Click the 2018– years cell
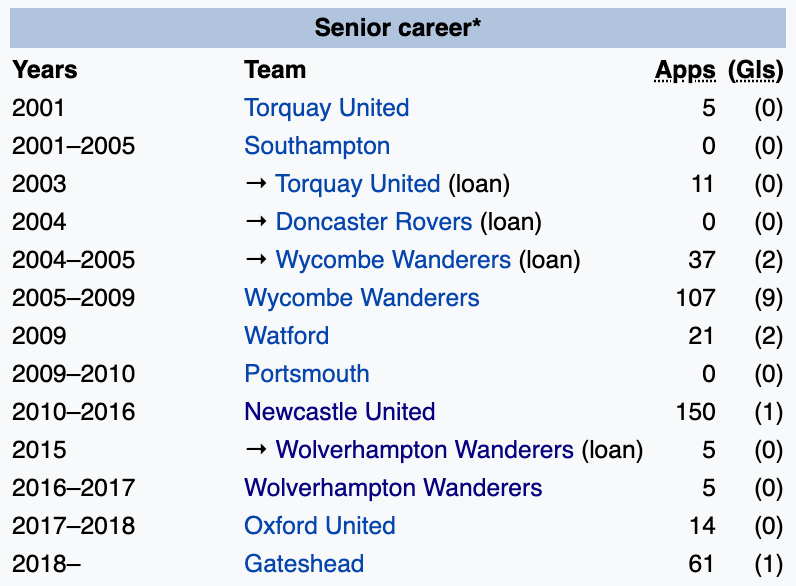The height and width of the screenshot is (586, 796). [46, 564]
